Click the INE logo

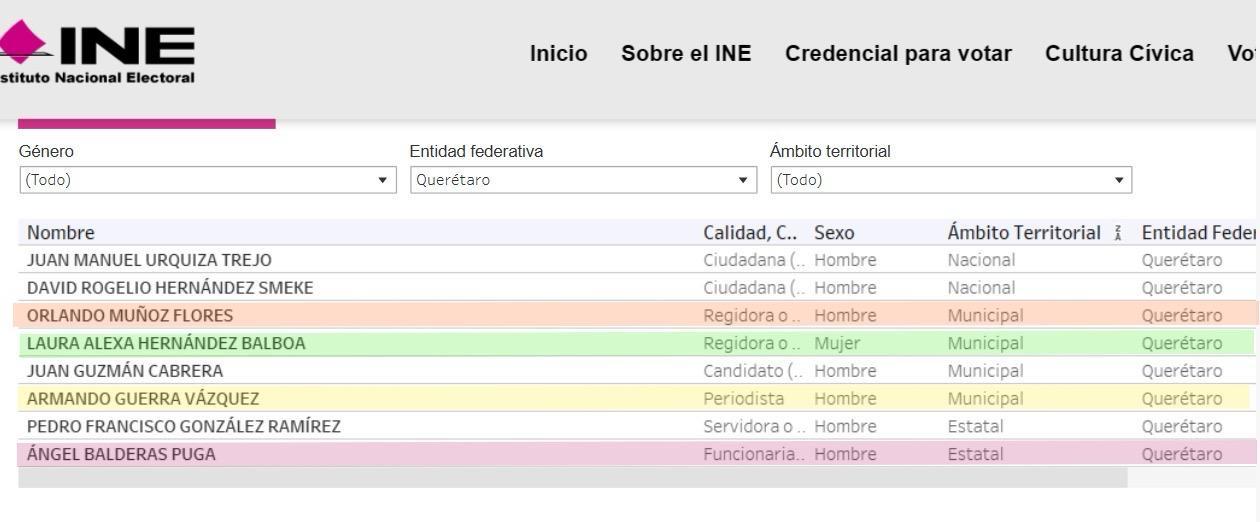pyautogui.click(x=98, y=53)
